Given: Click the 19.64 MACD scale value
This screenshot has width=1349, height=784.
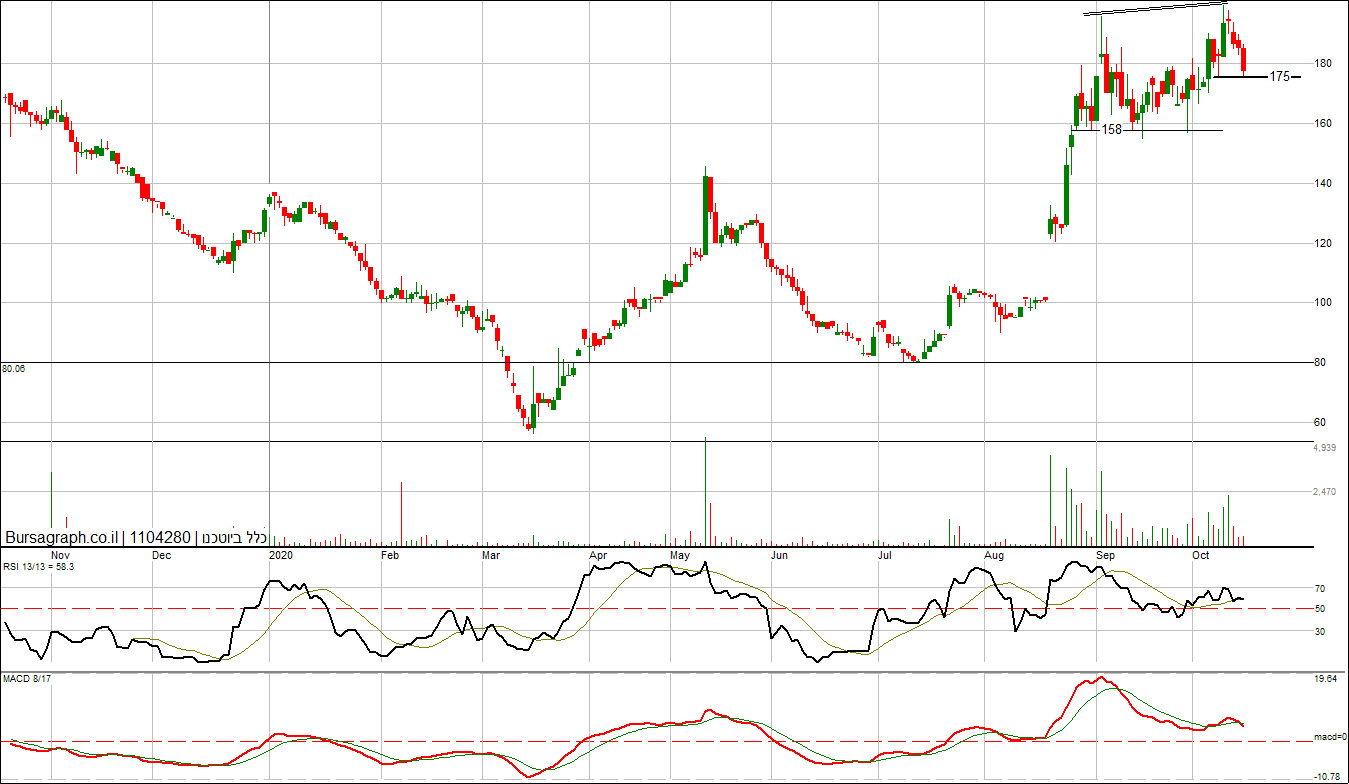Looking at the screenshot, I should click(1326, 679).
